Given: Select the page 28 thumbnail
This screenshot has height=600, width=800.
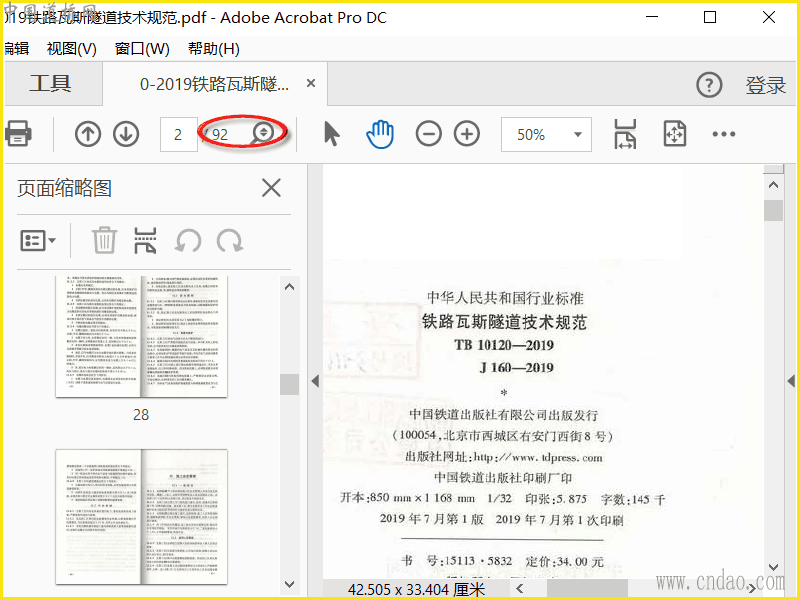Looking at the screenshot, I should click(141, 337).
